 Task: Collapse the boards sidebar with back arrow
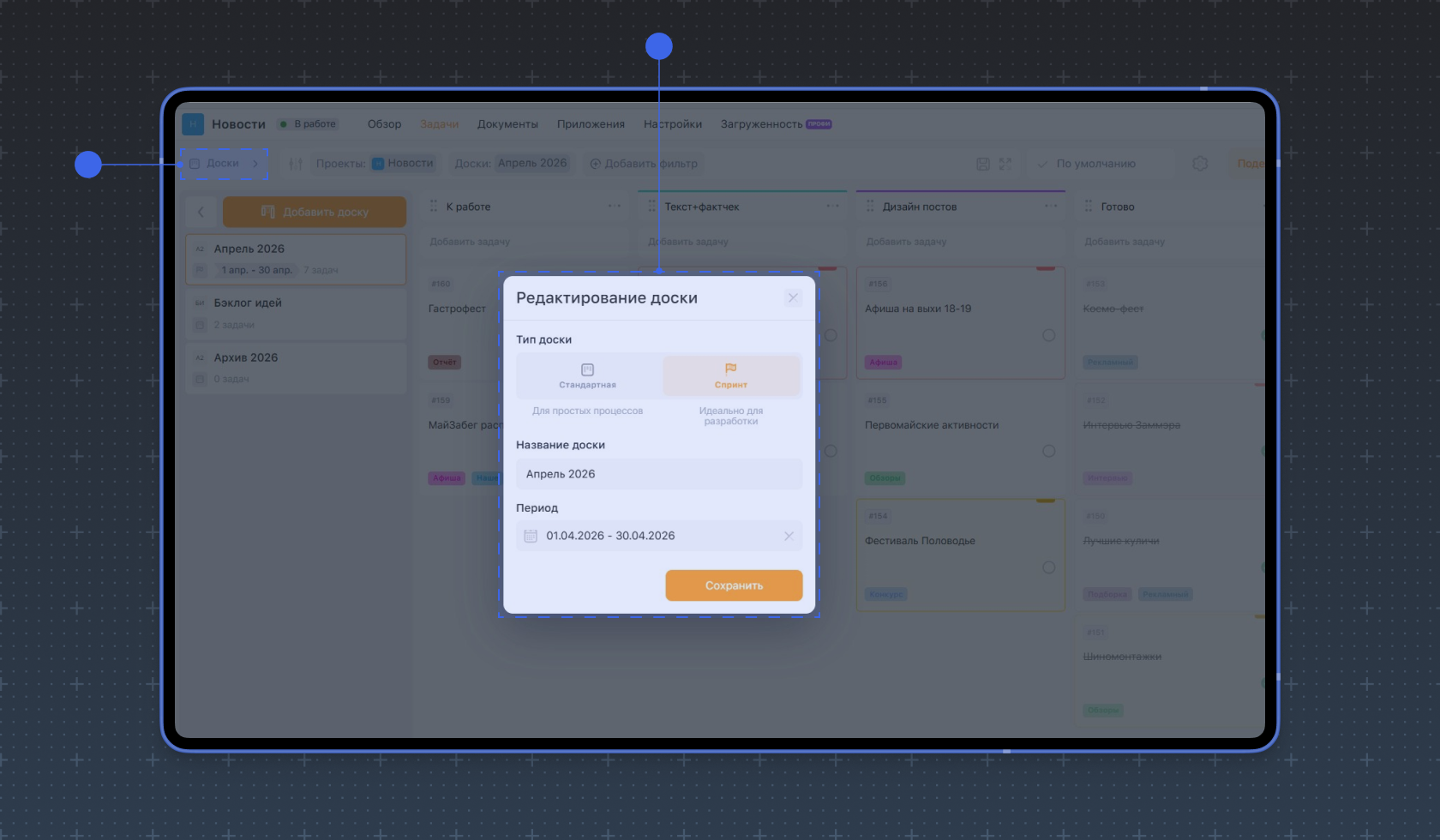pos(201,212)
